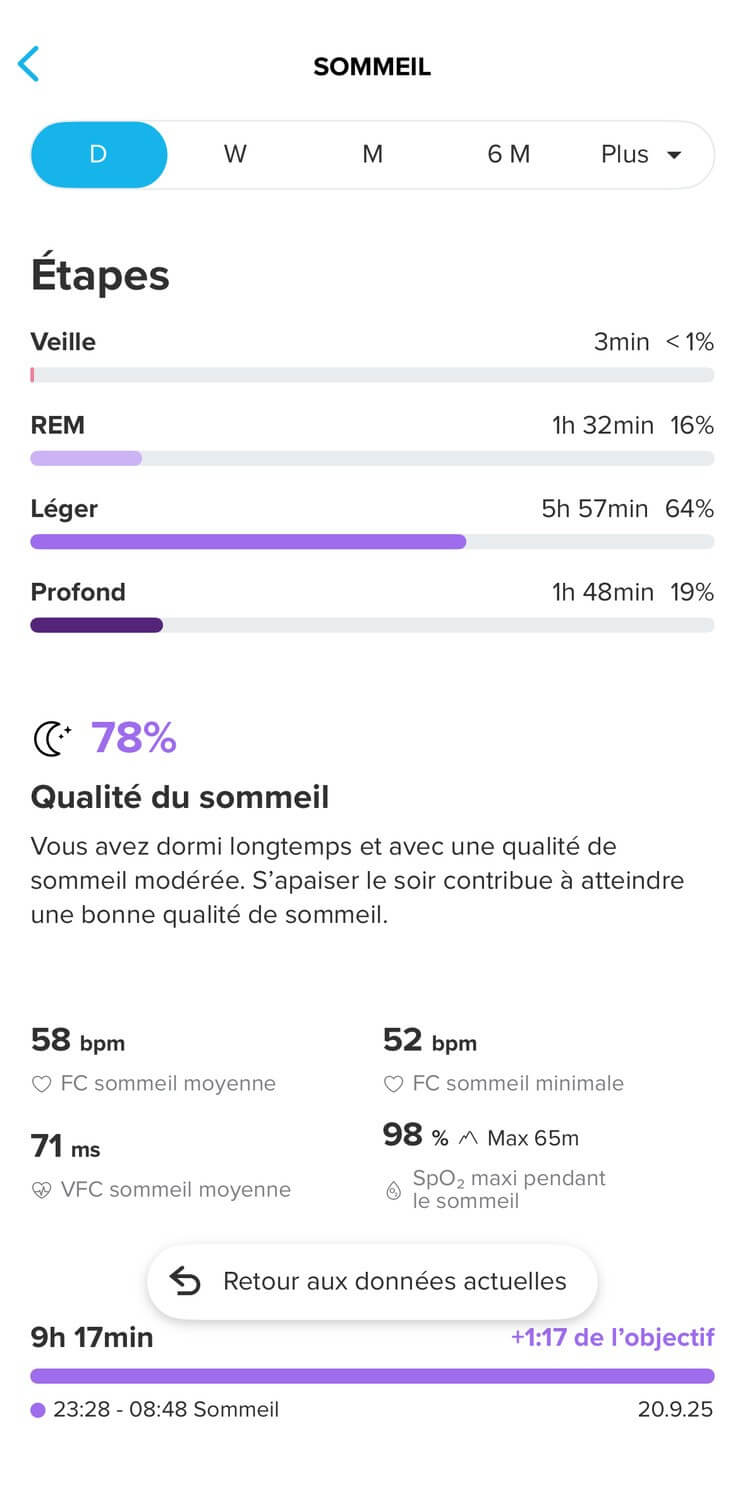The height and width of the screenshot is (1500, 745).
Task: Tap the 78% sleep quality score
Action: (134, 738)
